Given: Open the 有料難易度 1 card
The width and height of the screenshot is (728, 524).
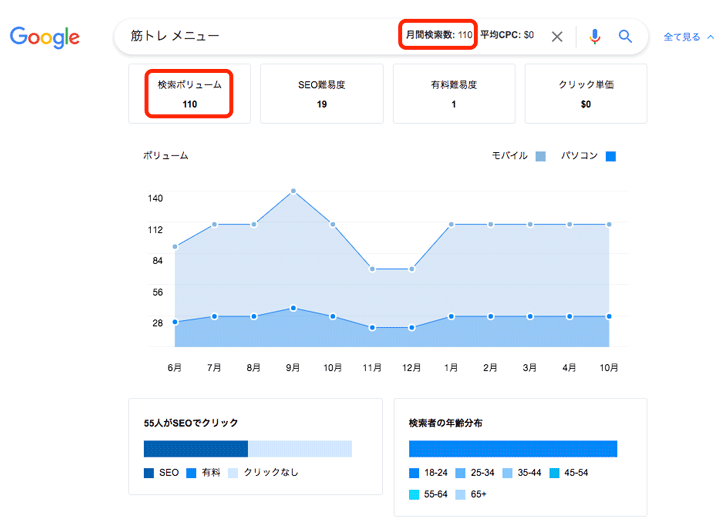Looking at the screenshot, I should (x=454, y=94).
